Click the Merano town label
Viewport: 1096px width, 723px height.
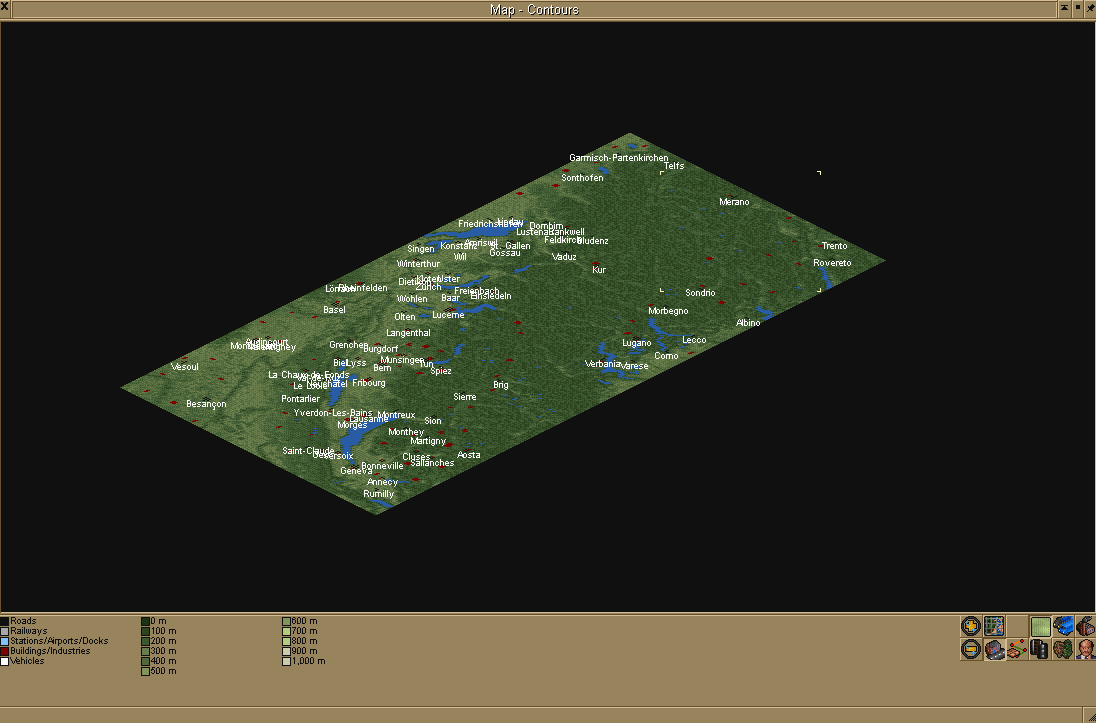pos(734,202)
